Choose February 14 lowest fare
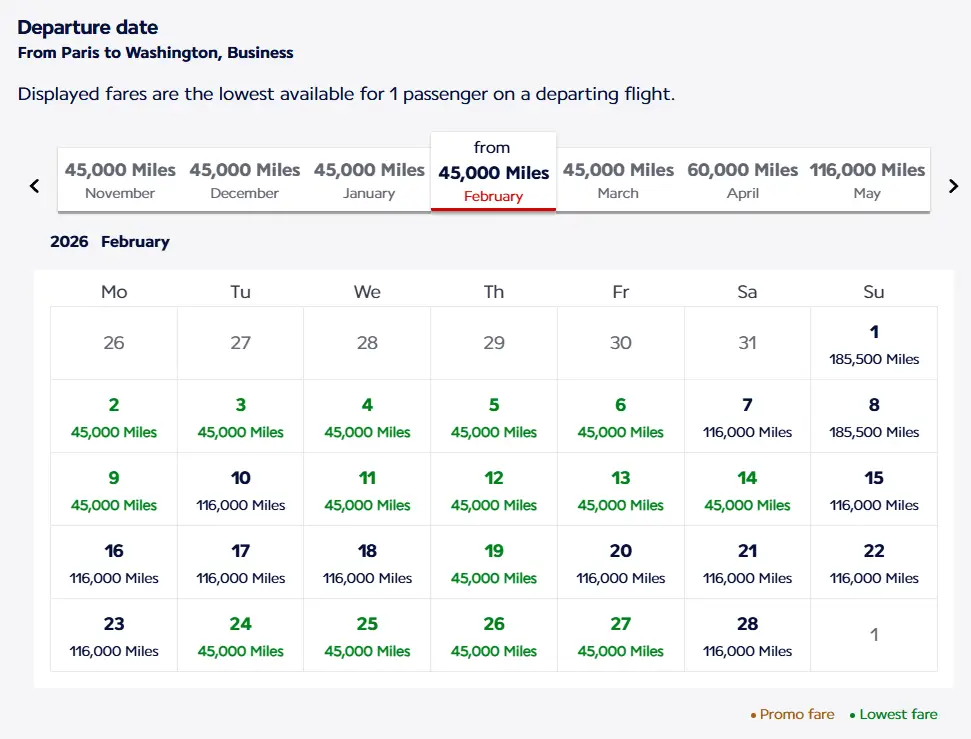Viewport: 971px width, 739px height. pos(747,490)
